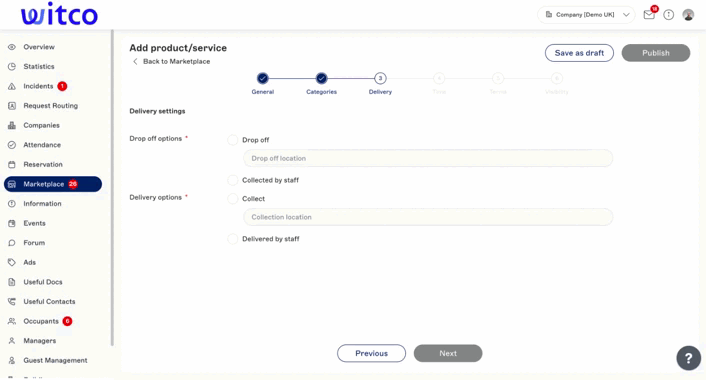This screenshot has width=706, height=380.
Task: Click the Useful Contacts label
Action: [49, 302]
